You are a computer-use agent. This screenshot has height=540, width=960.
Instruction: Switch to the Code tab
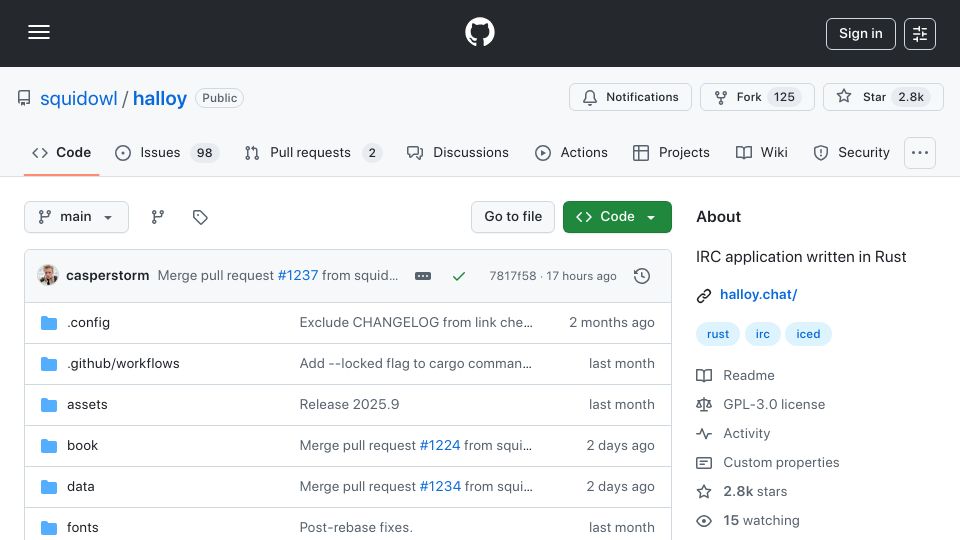click(x=61, y=152)
